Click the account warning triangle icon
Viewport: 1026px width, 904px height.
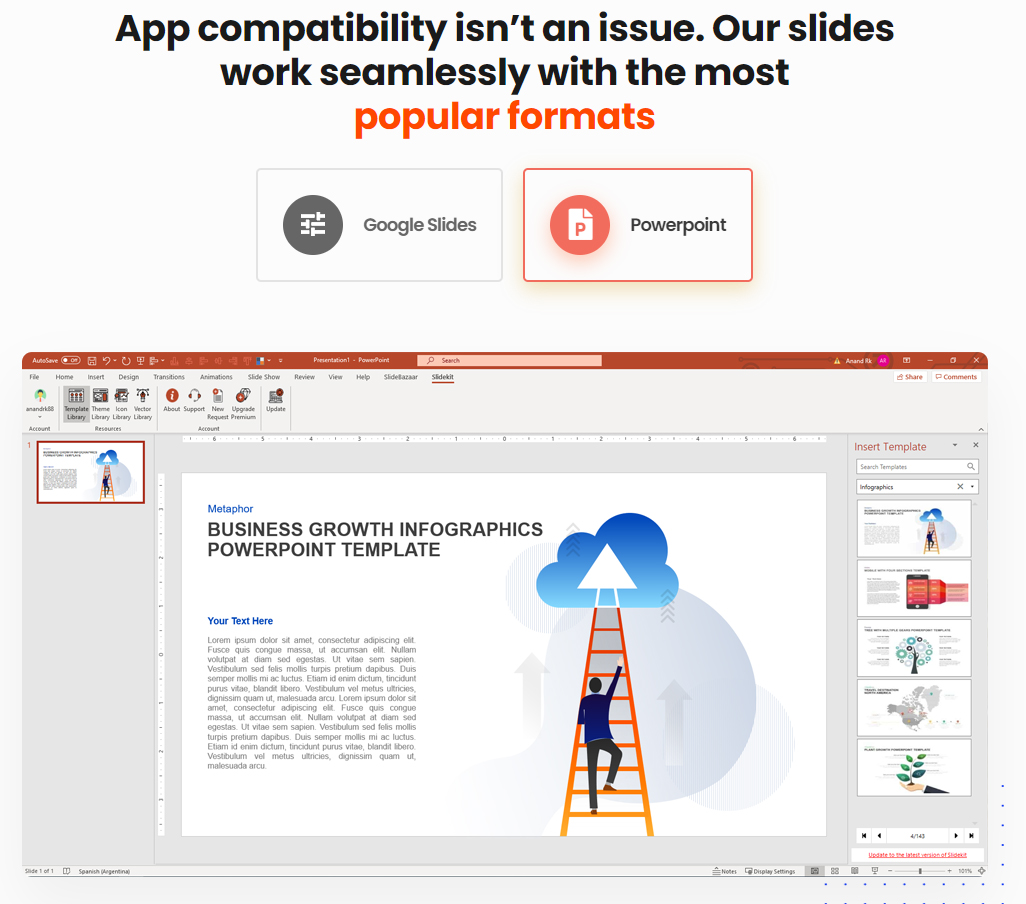(x=837, y=360)
